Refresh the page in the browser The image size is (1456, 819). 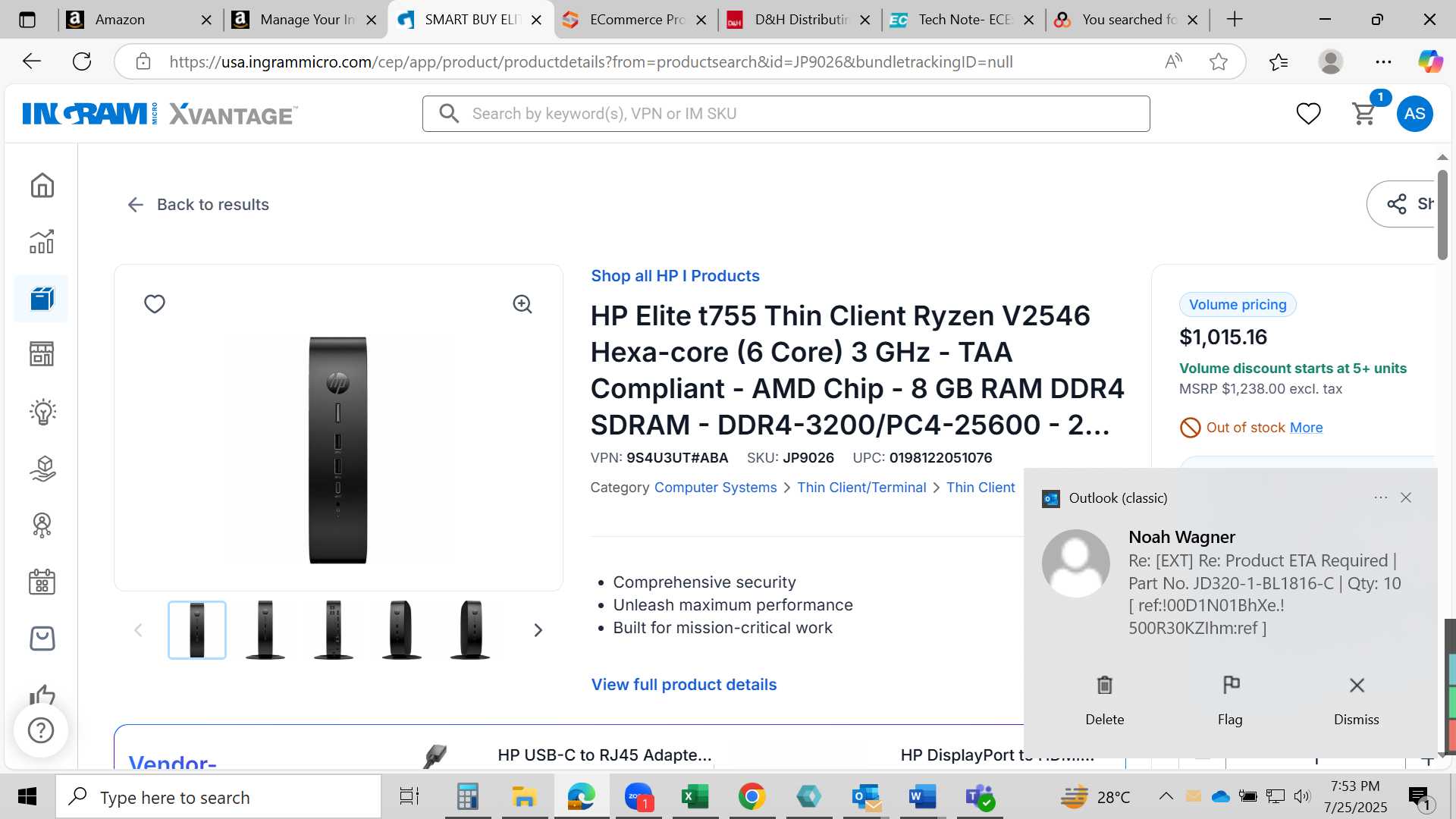click(82, 61)
